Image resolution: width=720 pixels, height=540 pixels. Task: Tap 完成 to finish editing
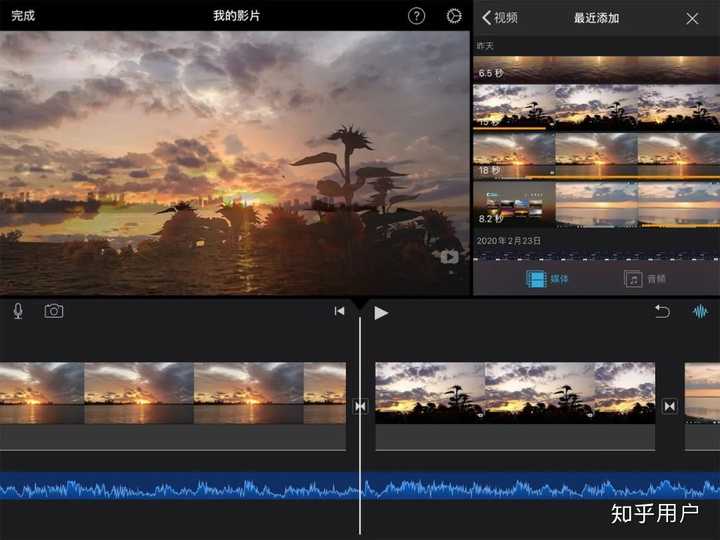point(23,16)
